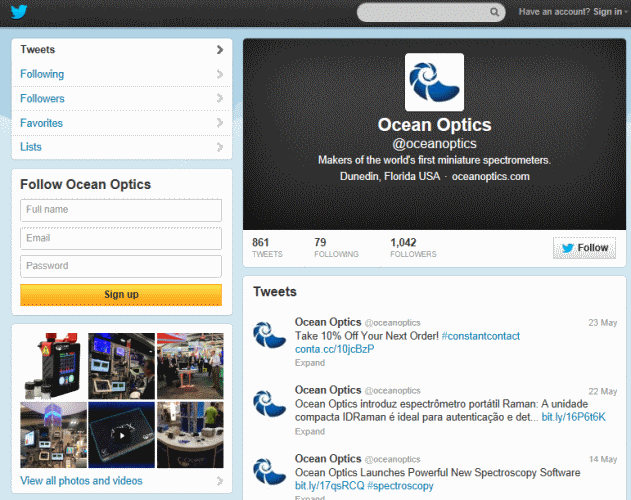The image size is (631, 500).
Task: Click the avatar beside the 14 May tweet
Action: [270, 471]
